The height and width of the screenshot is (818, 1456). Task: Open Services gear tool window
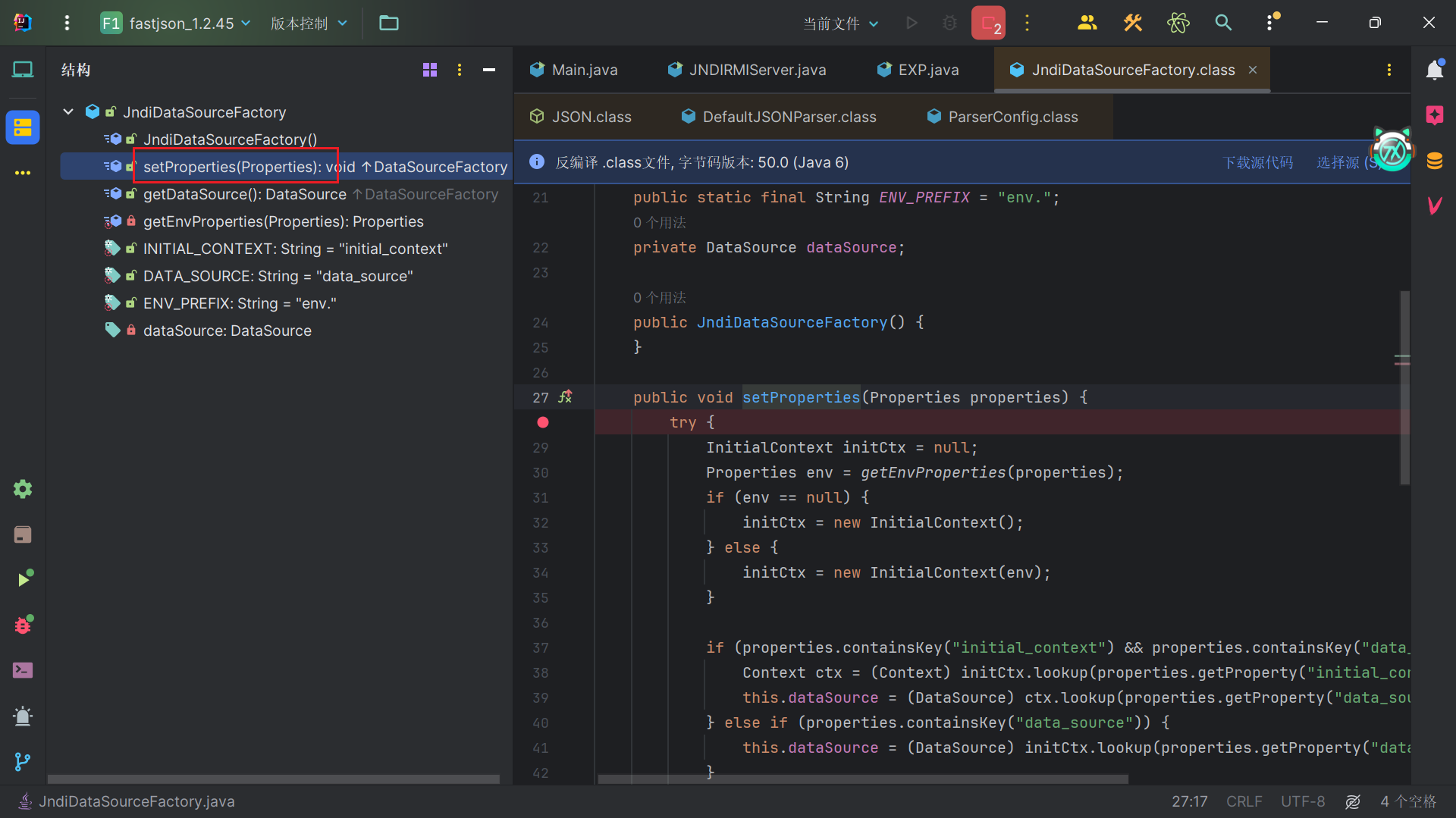coord(23,489)
